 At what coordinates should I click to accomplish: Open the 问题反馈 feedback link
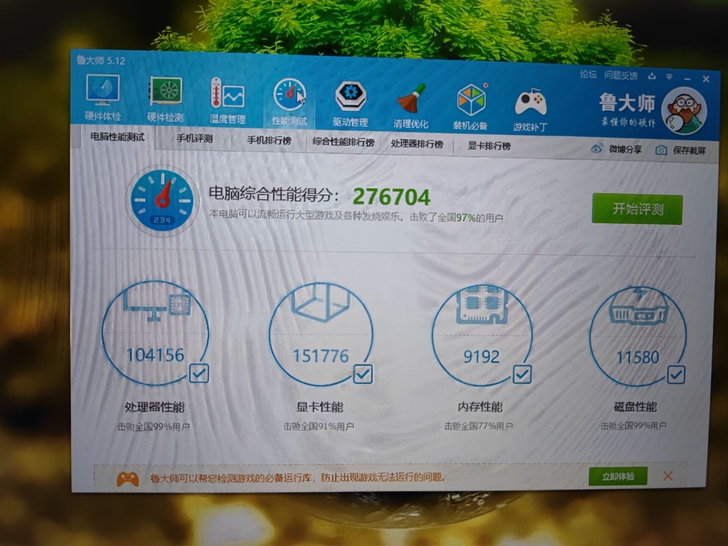pos(621,75)
